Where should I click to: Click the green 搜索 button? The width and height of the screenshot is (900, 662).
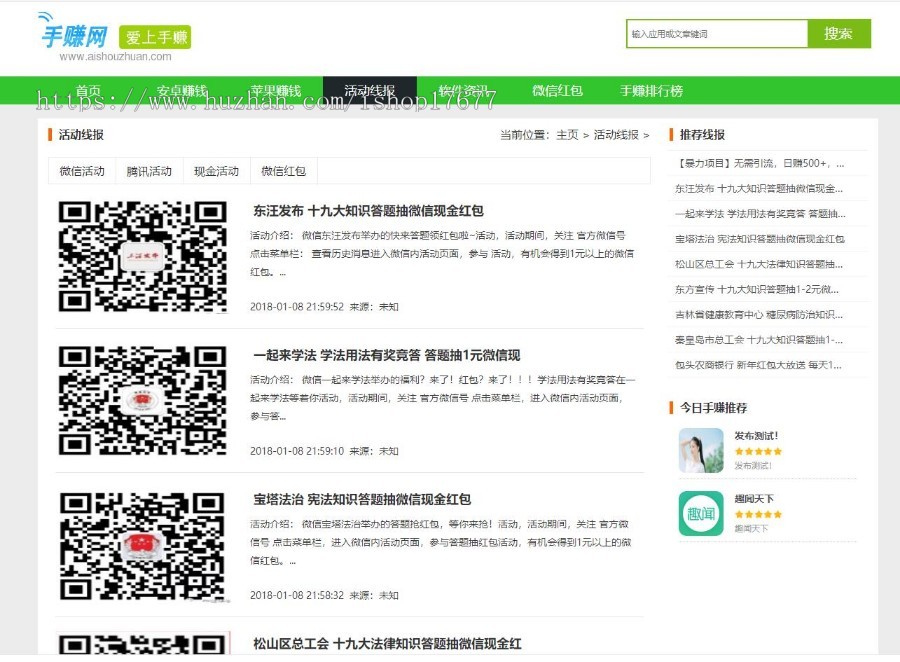(839, 34)
